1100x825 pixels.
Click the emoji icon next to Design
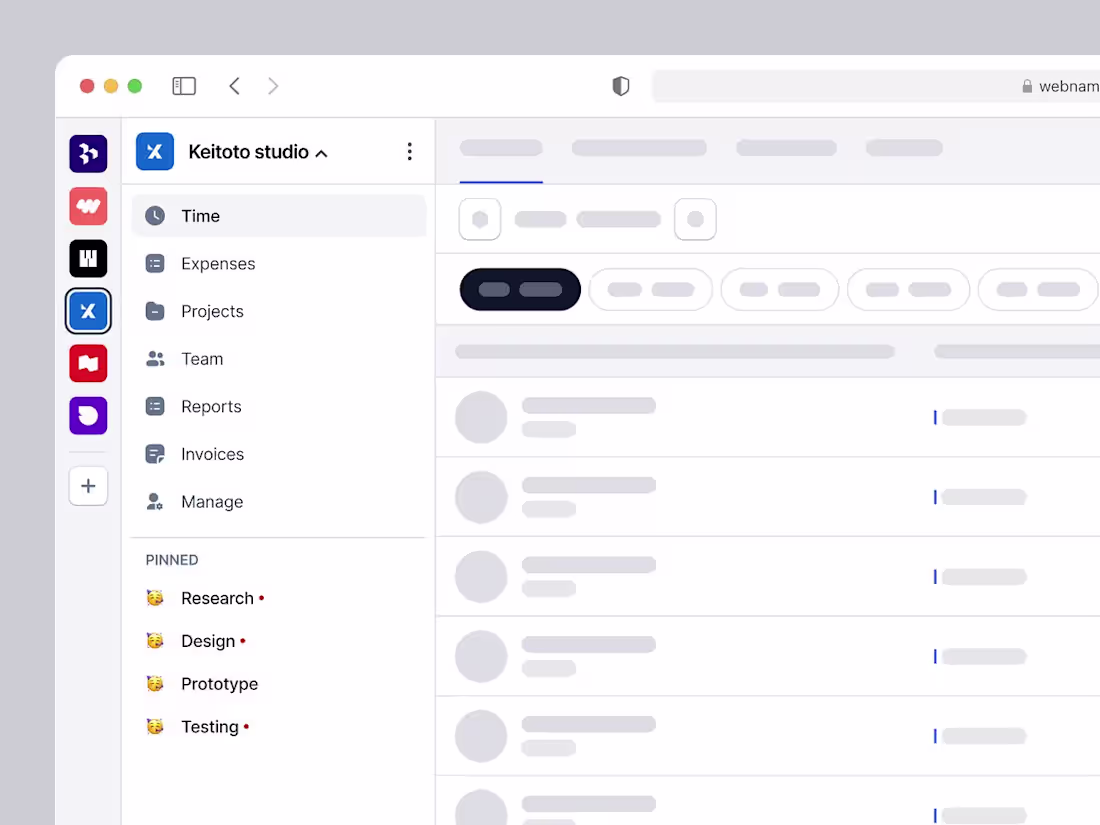pos(155,640)
